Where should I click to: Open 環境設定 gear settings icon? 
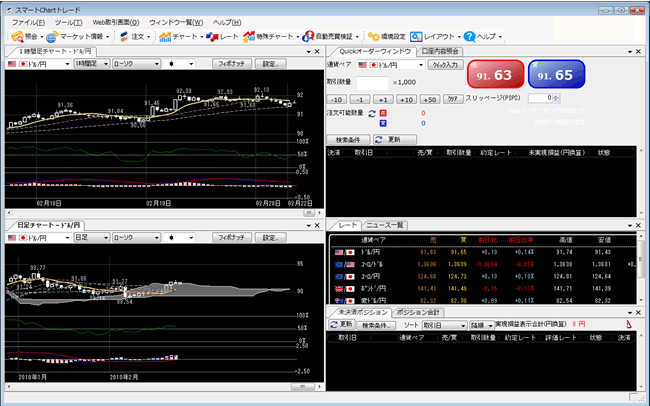tap(374, 37)
